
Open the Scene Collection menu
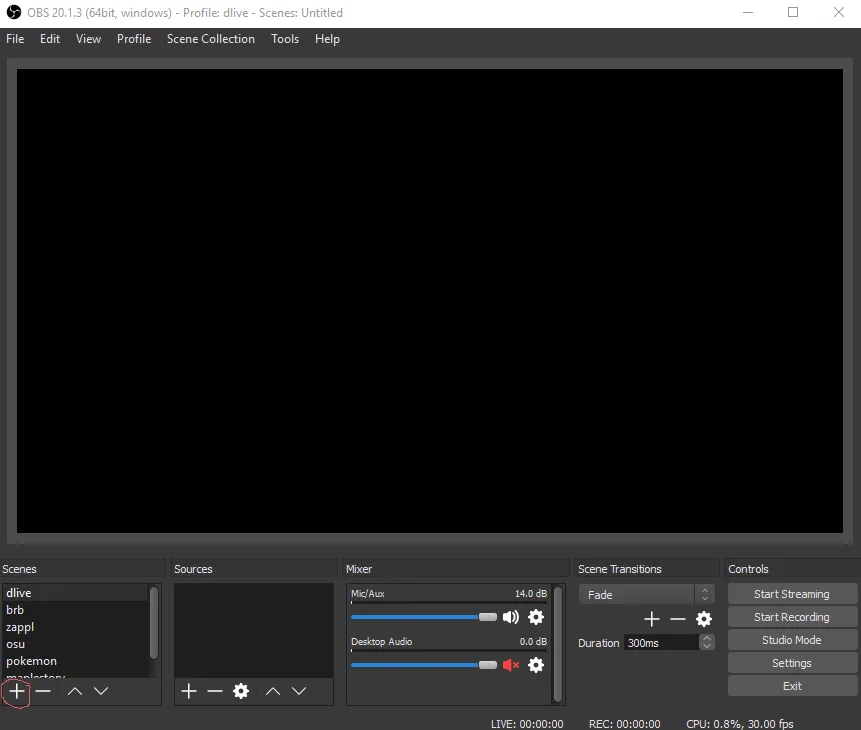coord(211,39)
